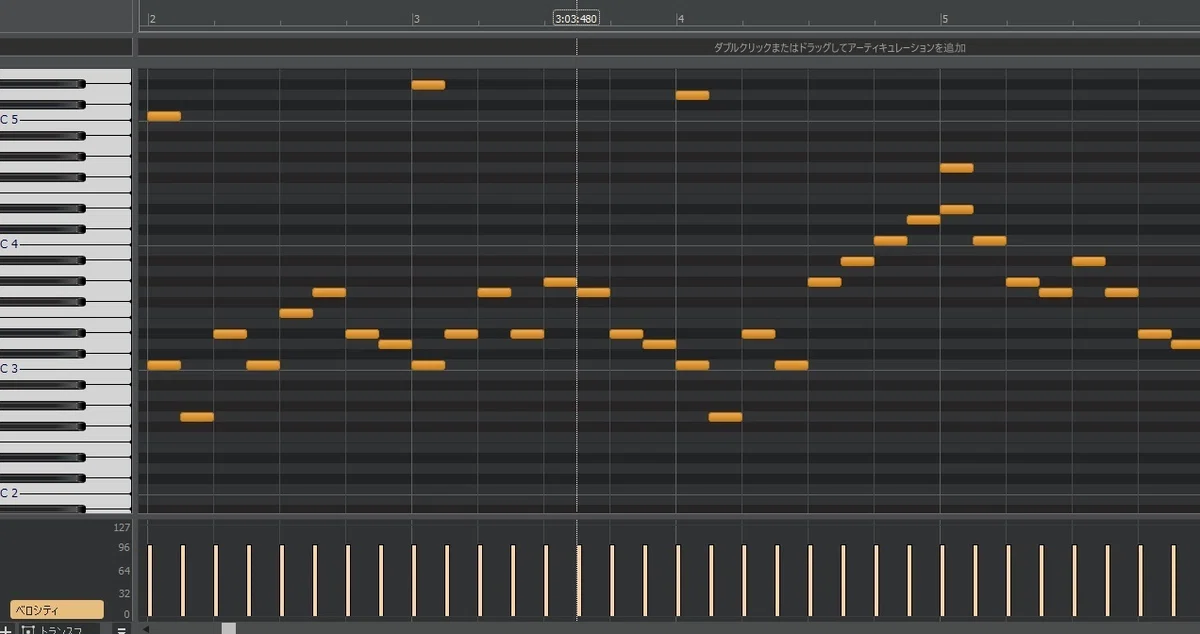
Task: Select the highest note in measure 3
Action: [x=428, y=85]
